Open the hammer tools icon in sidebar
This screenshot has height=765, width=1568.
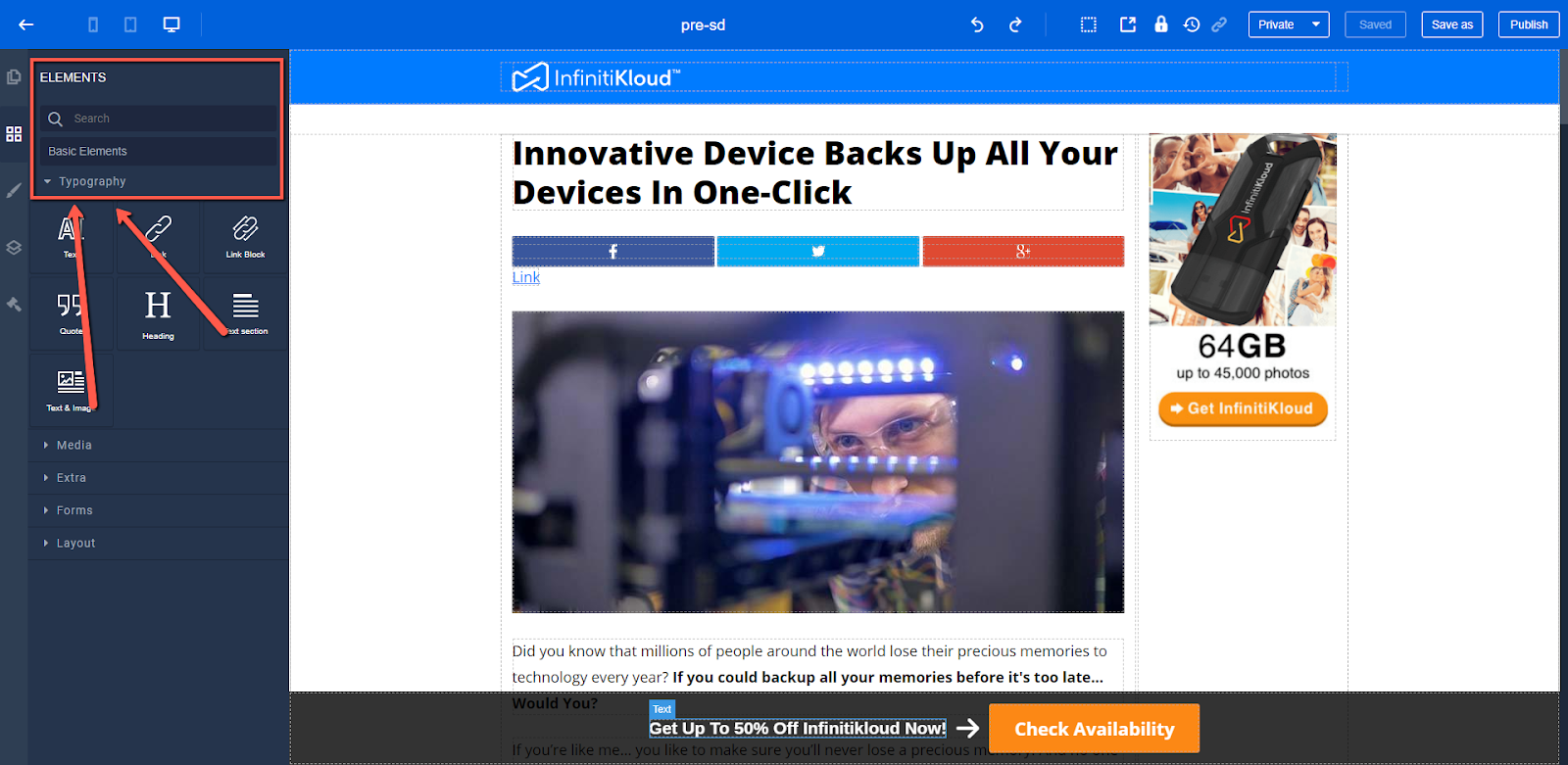click(14, 305)
